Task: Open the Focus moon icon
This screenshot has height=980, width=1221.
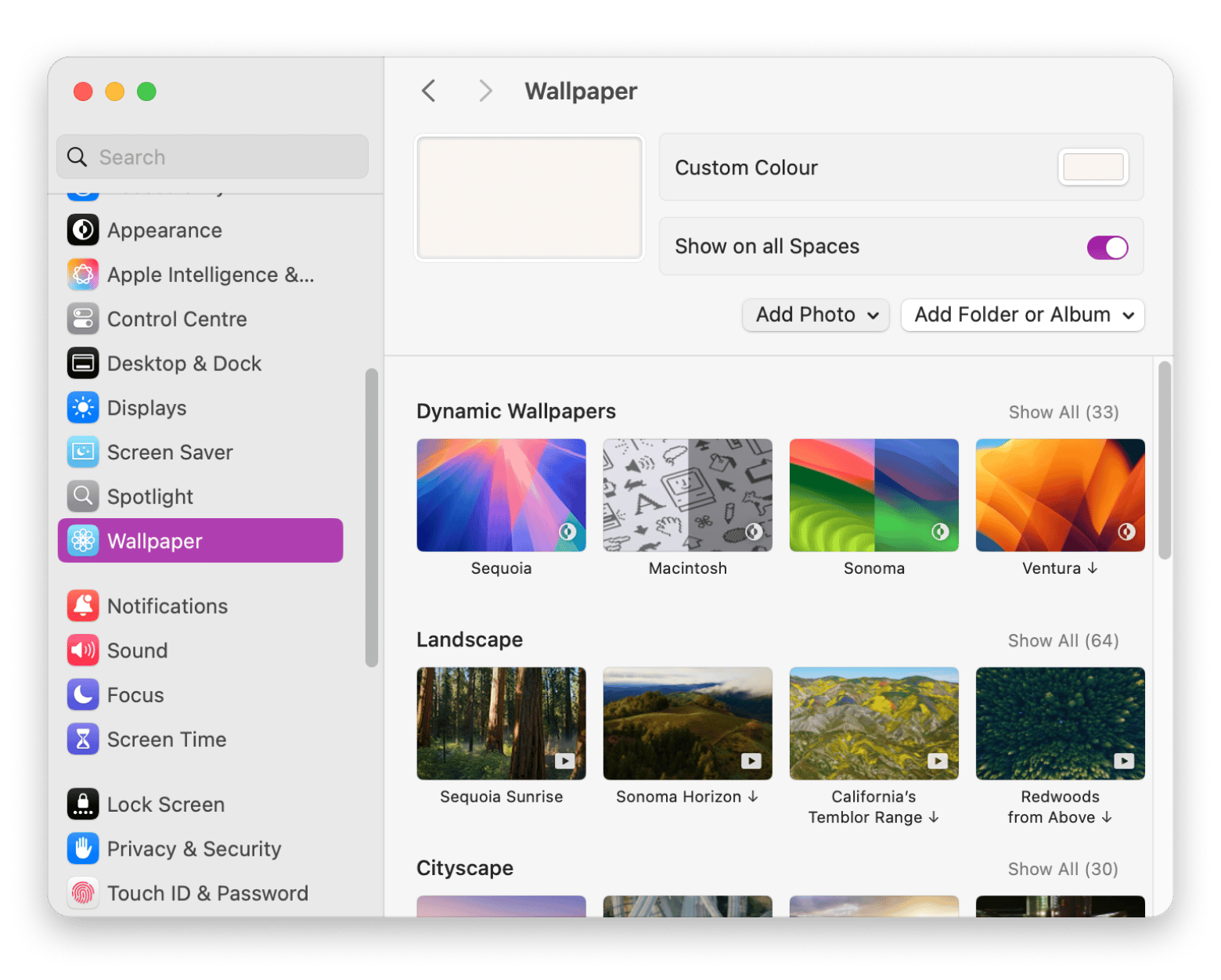Action: [x=83, y=694]
